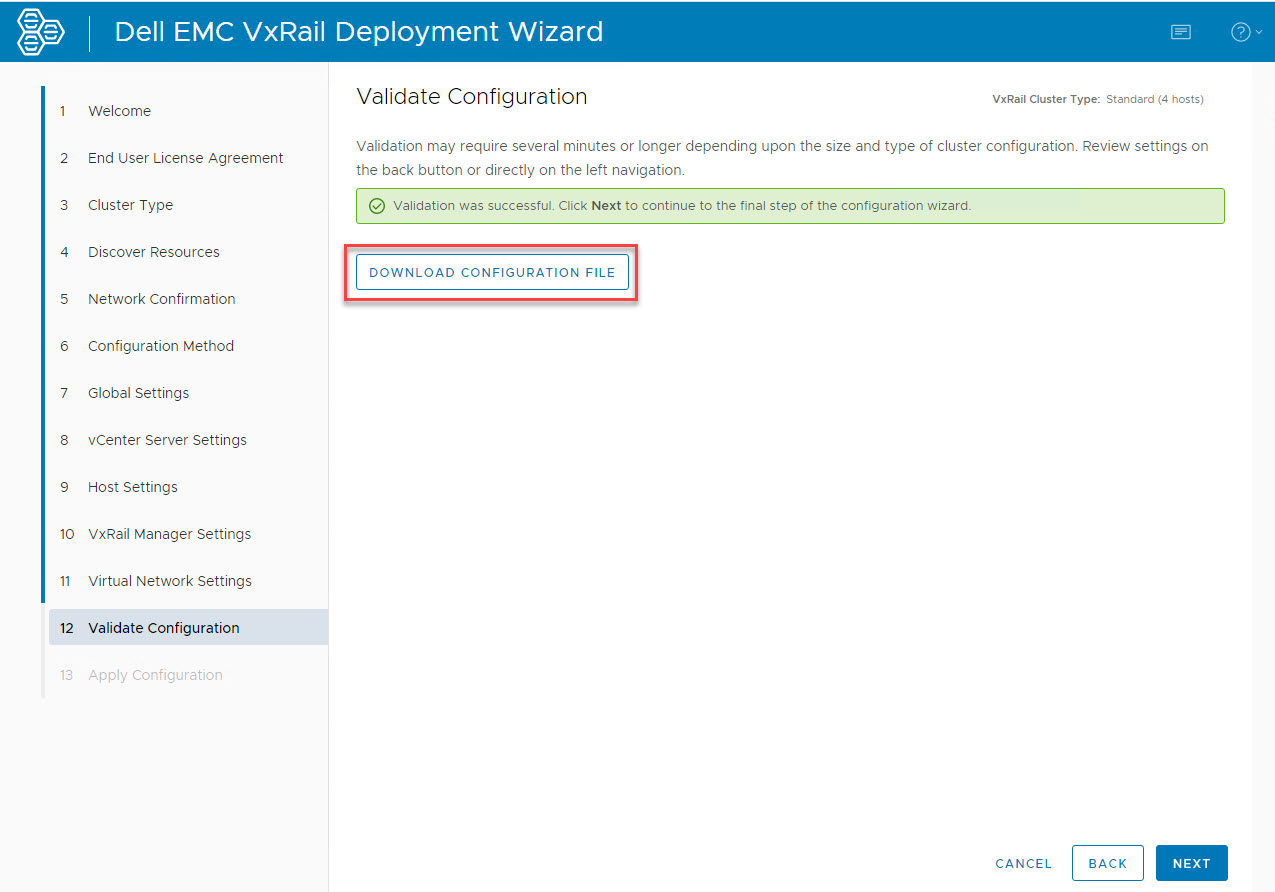Select Validate Configuration step in sidebar
This screenshot has width=1275, height=892.
163,628
